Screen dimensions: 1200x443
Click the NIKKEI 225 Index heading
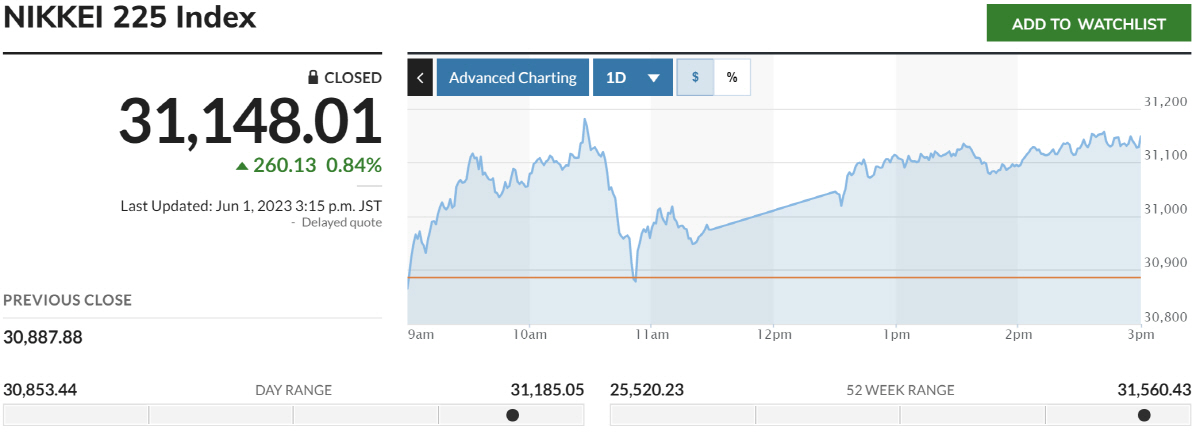130,18
